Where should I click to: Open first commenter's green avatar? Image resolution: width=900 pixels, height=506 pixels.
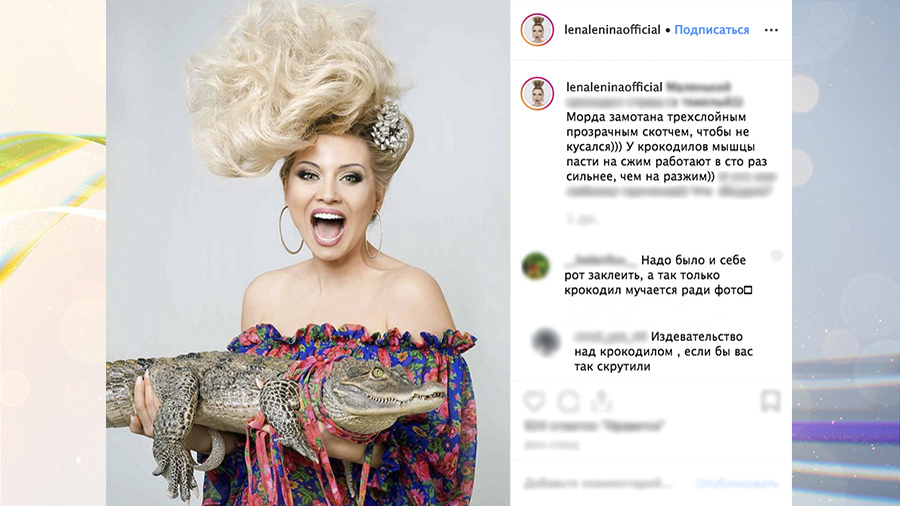(536, 266)
